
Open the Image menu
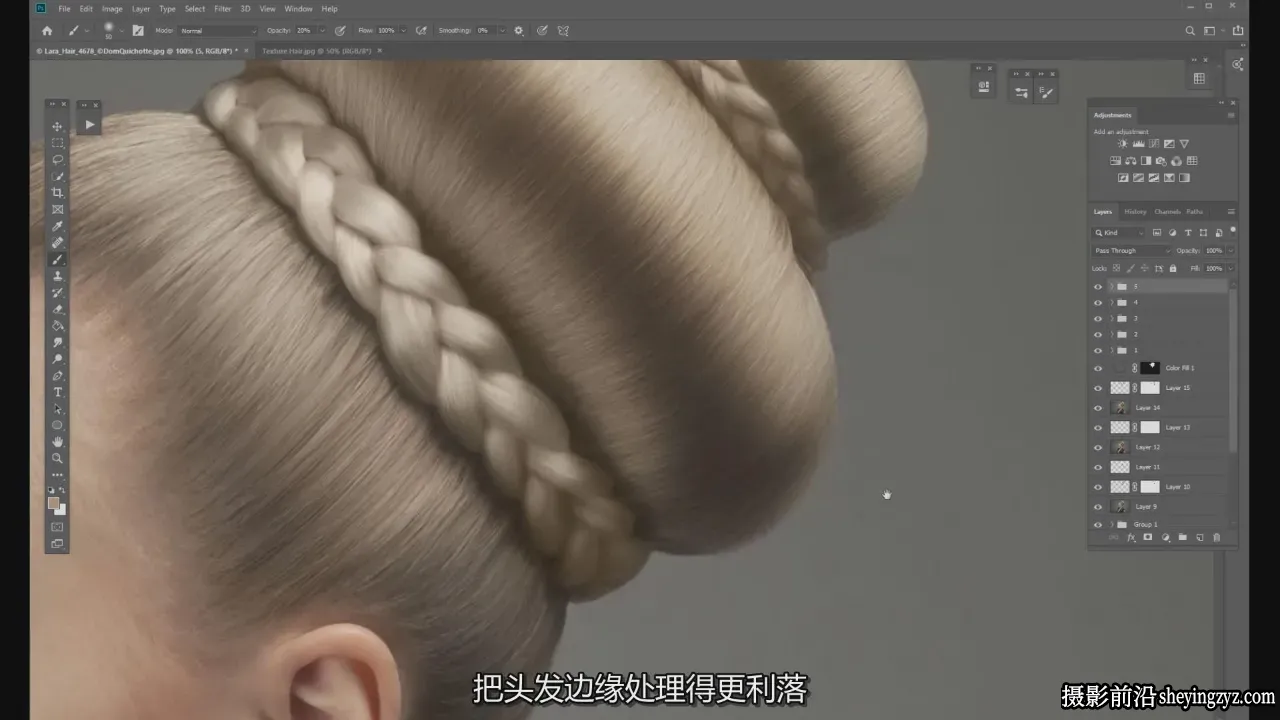point(112,8)
